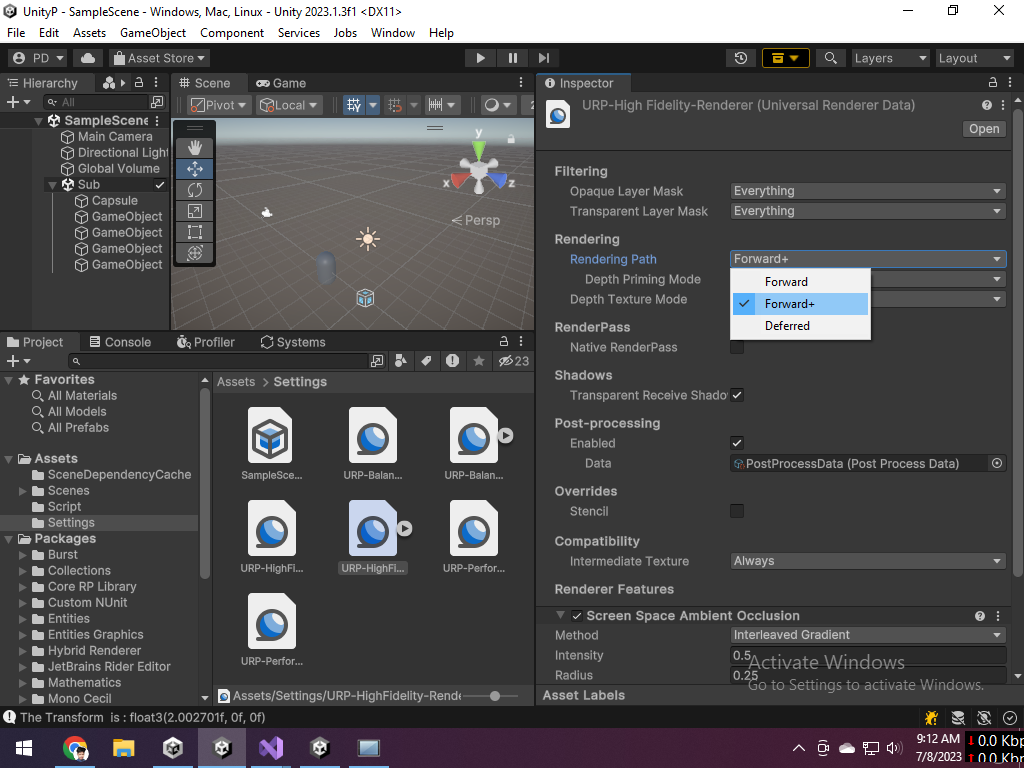Screen dimensions: 1024x768
Task: Open the Opaque Layer Mask dropdown
Action: tap(868, 191)
